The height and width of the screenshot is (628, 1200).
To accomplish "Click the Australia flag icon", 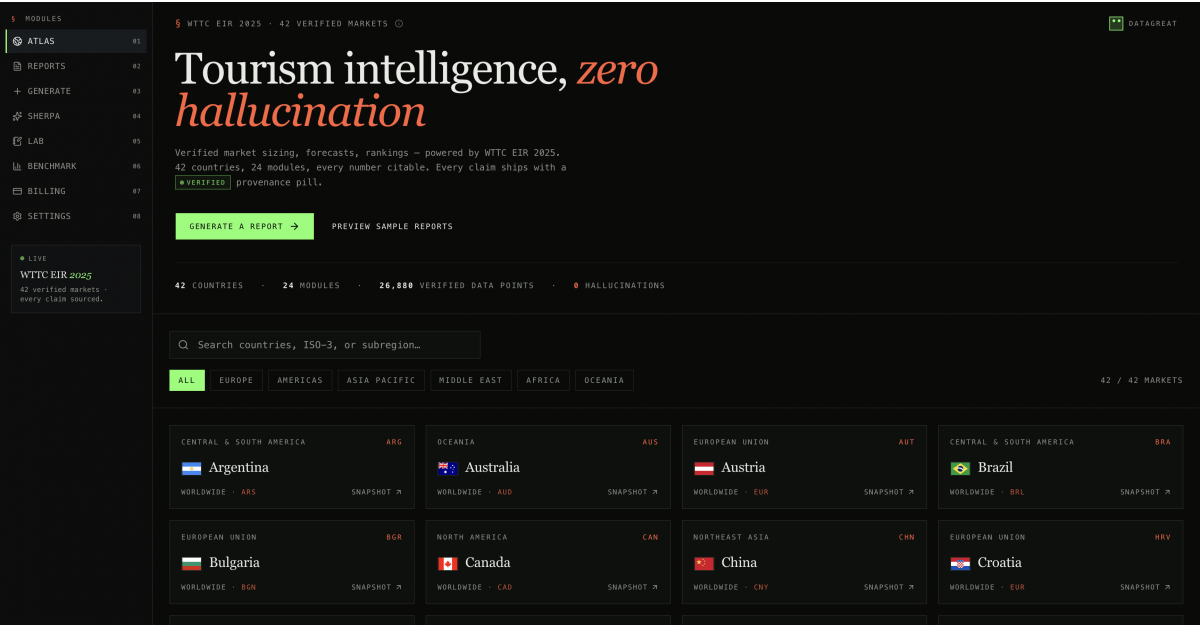I will 447,468.
